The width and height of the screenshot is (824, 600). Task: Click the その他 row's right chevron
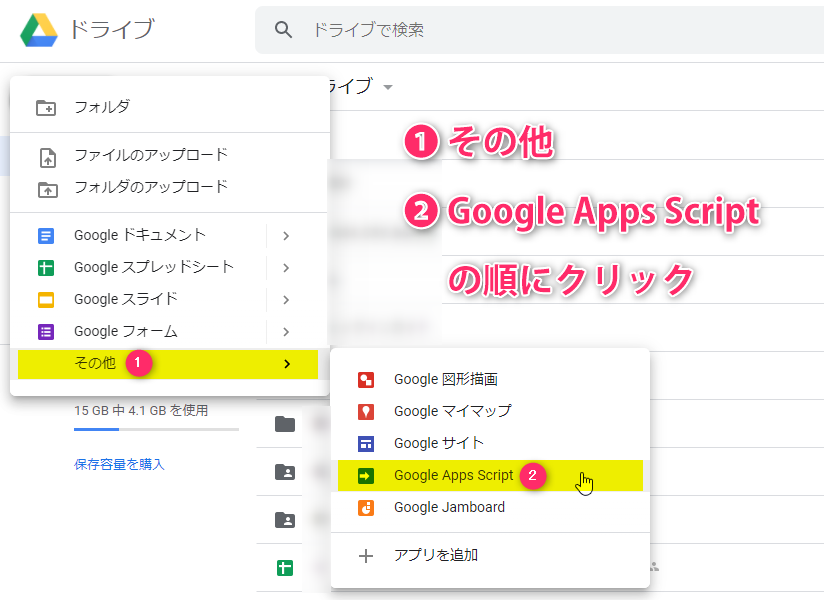coord(287,364)
